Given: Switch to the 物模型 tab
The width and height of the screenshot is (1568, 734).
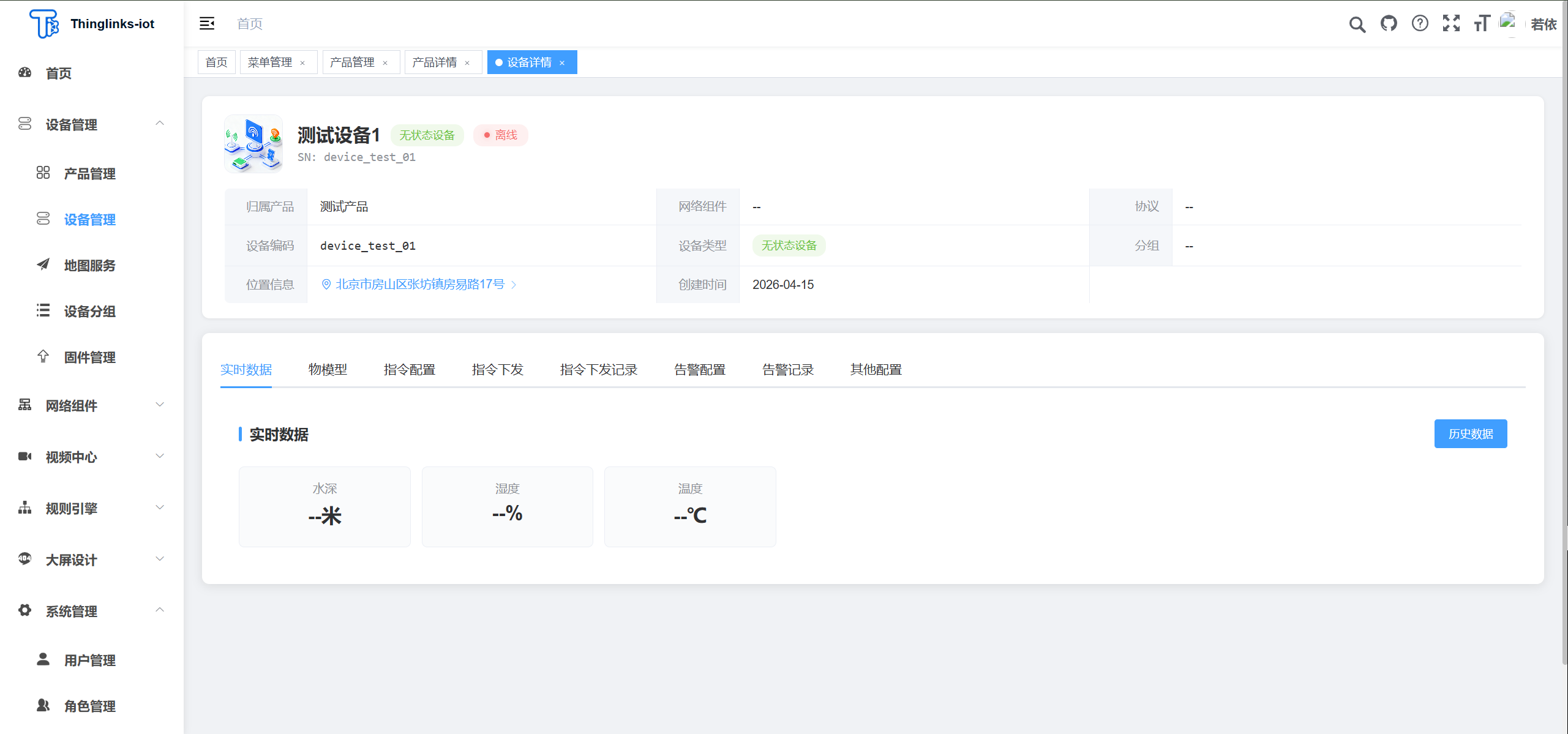Looking at the screenshot, I should coord(328,370).
